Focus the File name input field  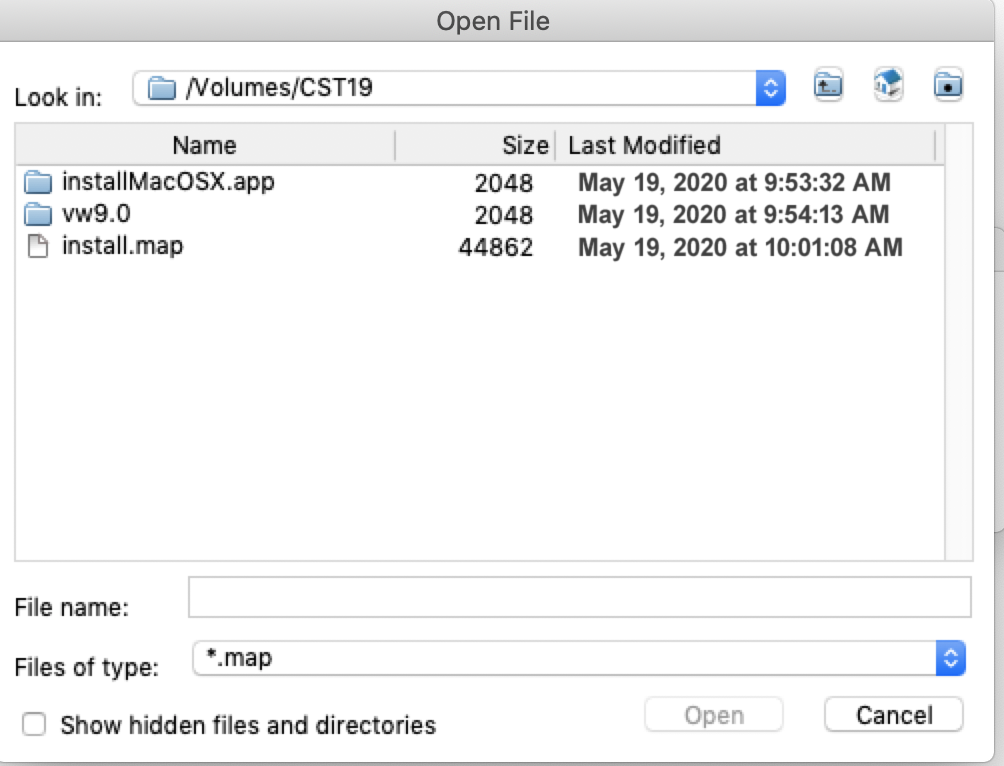point(579,598)
